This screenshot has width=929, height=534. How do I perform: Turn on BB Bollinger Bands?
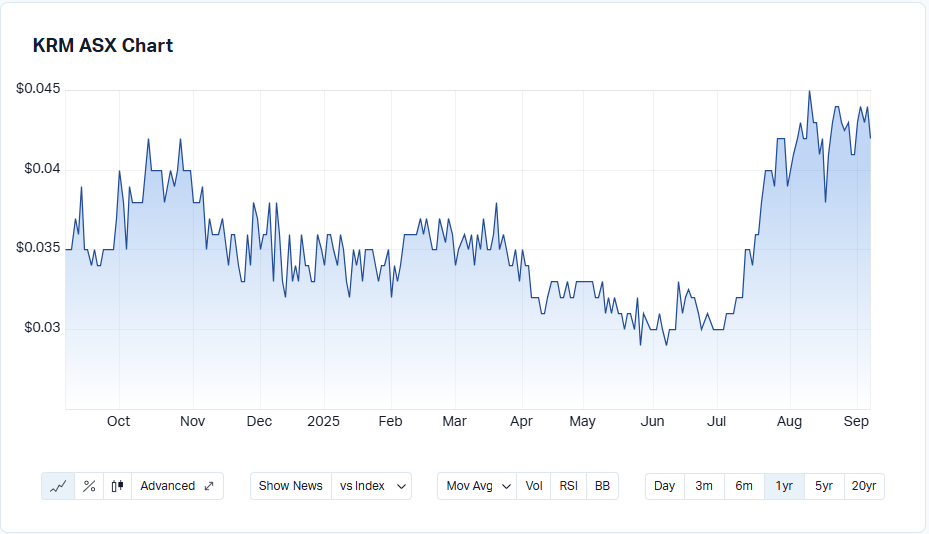tap(602, 486)
